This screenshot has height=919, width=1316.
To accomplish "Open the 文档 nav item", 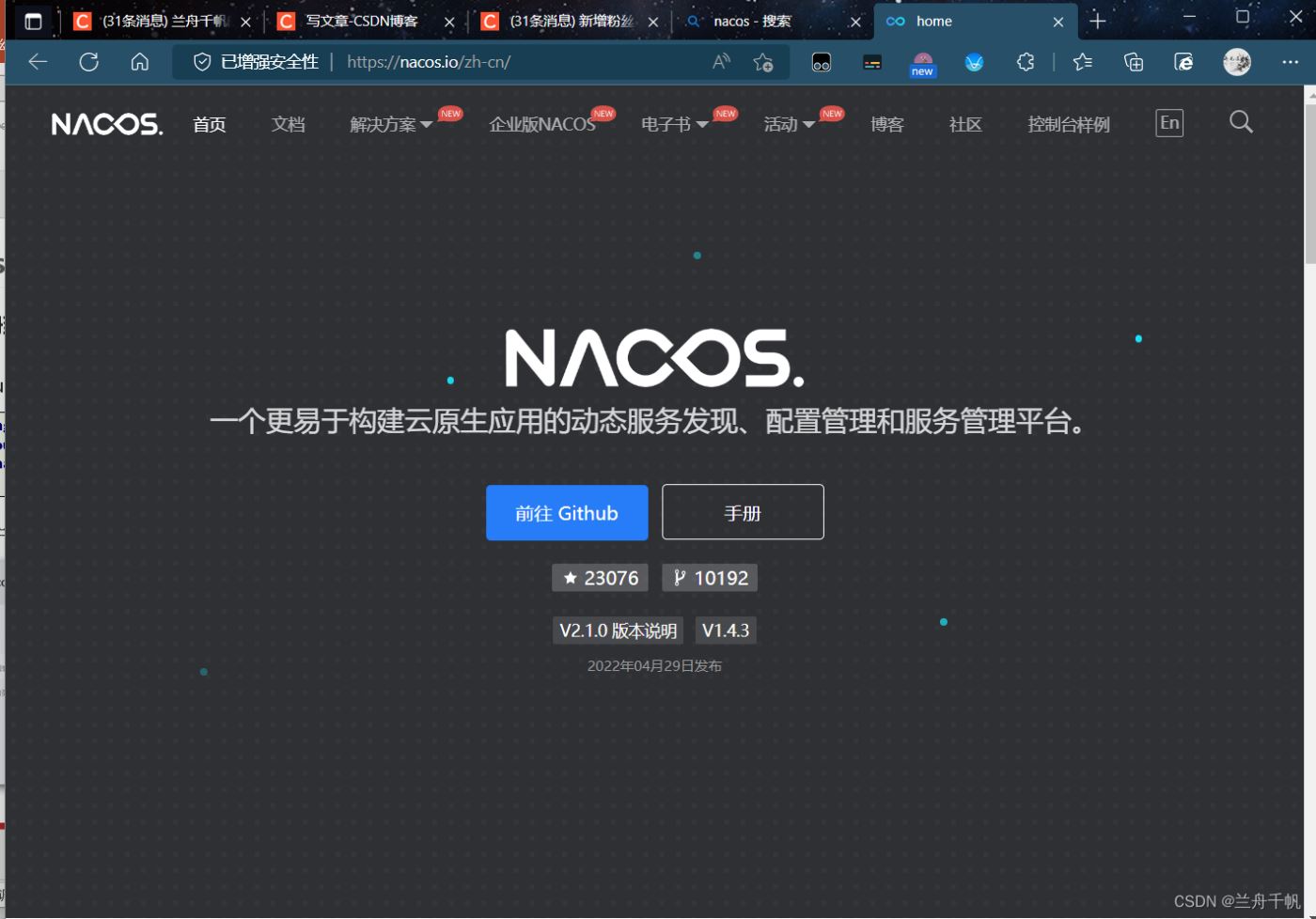I will click(289, 124).
